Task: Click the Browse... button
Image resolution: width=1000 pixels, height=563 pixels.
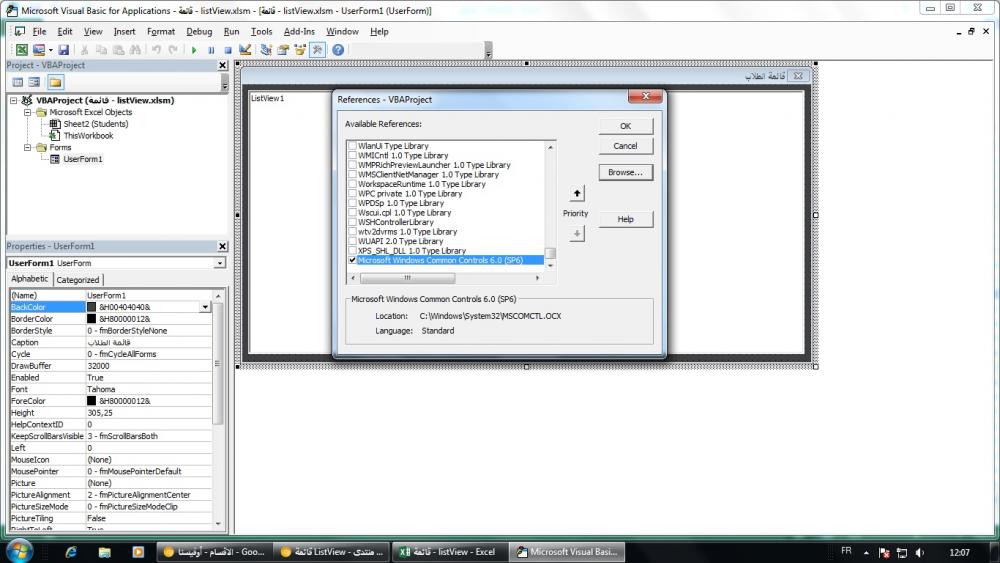Action: click(626, 172)
